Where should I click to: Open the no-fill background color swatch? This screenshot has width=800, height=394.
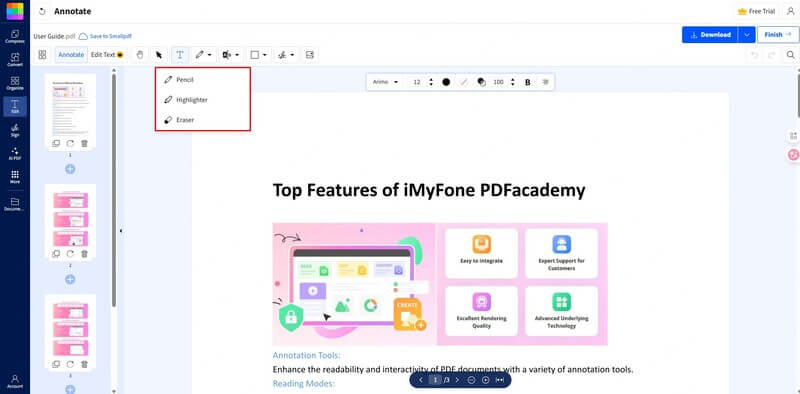(464, 82)
